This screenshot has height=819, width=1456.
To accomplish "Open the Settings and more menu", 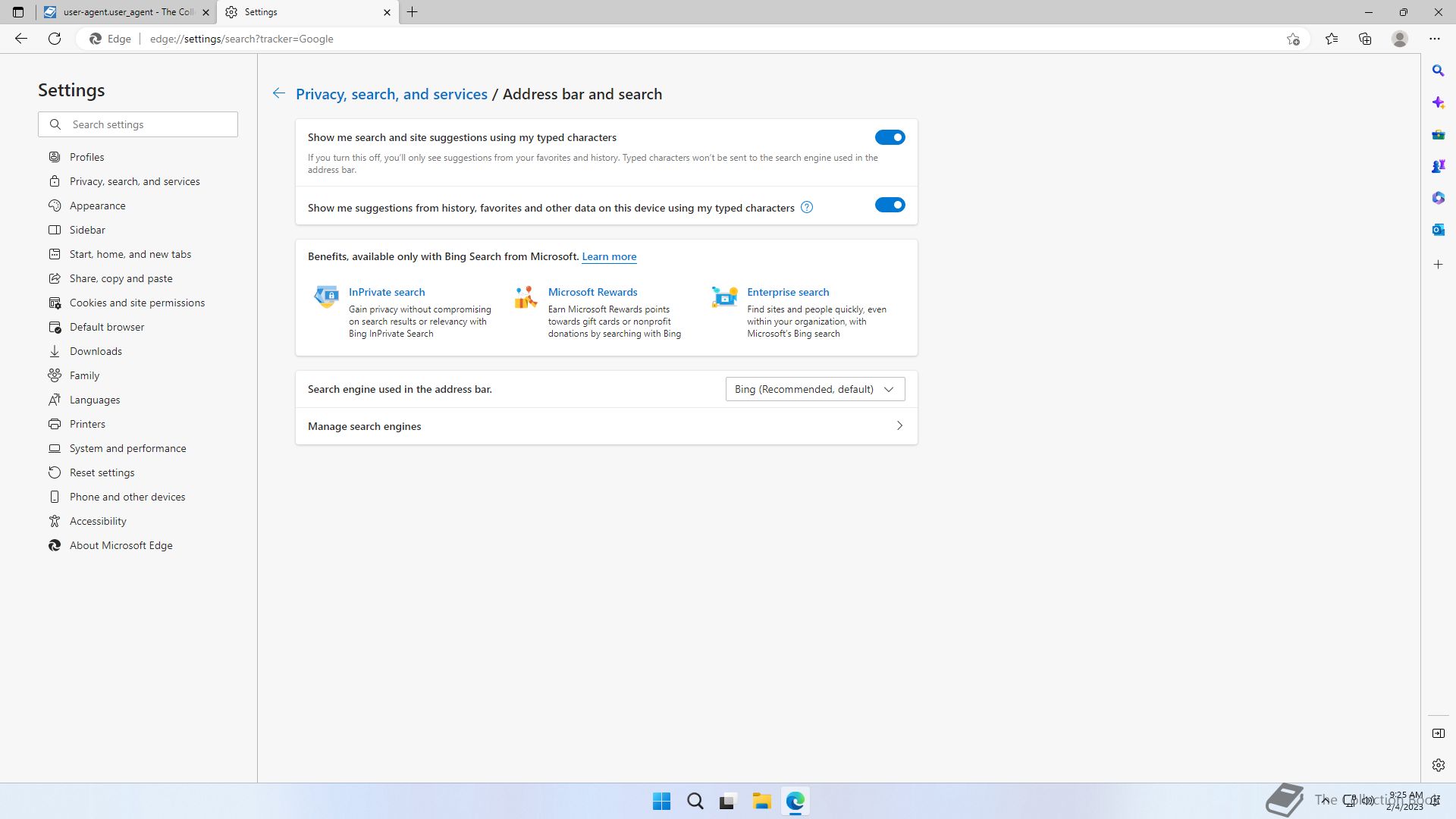I will pos(1434,39).
